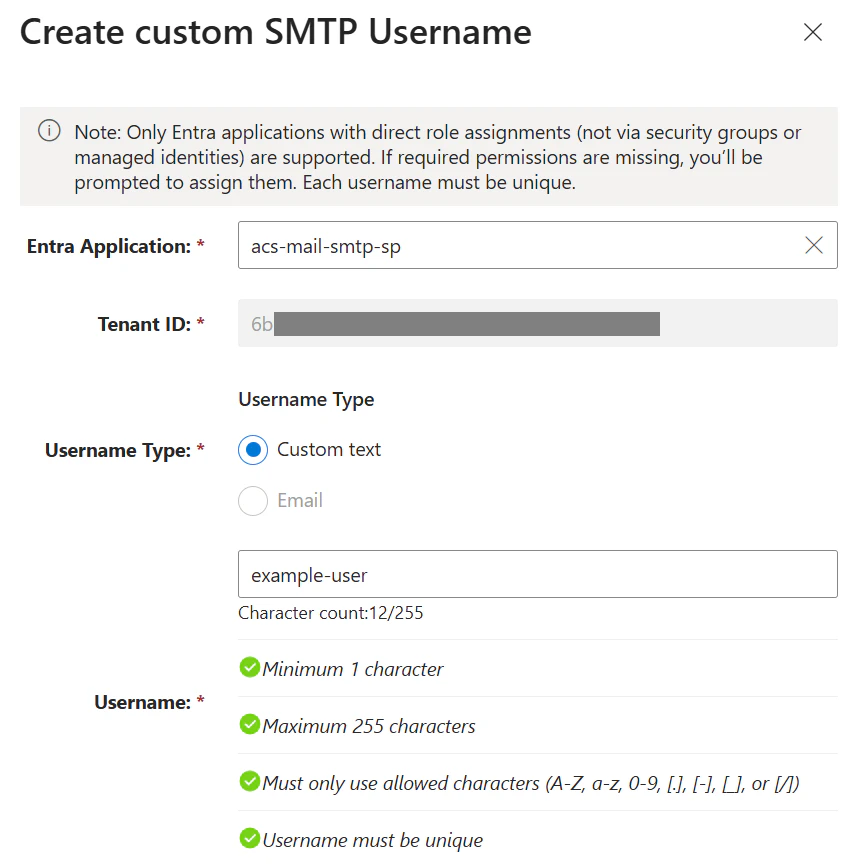Click the Username must be unique checkmark
The width and height of the screenshot is (853, 868).
click(x=250, y=839)
